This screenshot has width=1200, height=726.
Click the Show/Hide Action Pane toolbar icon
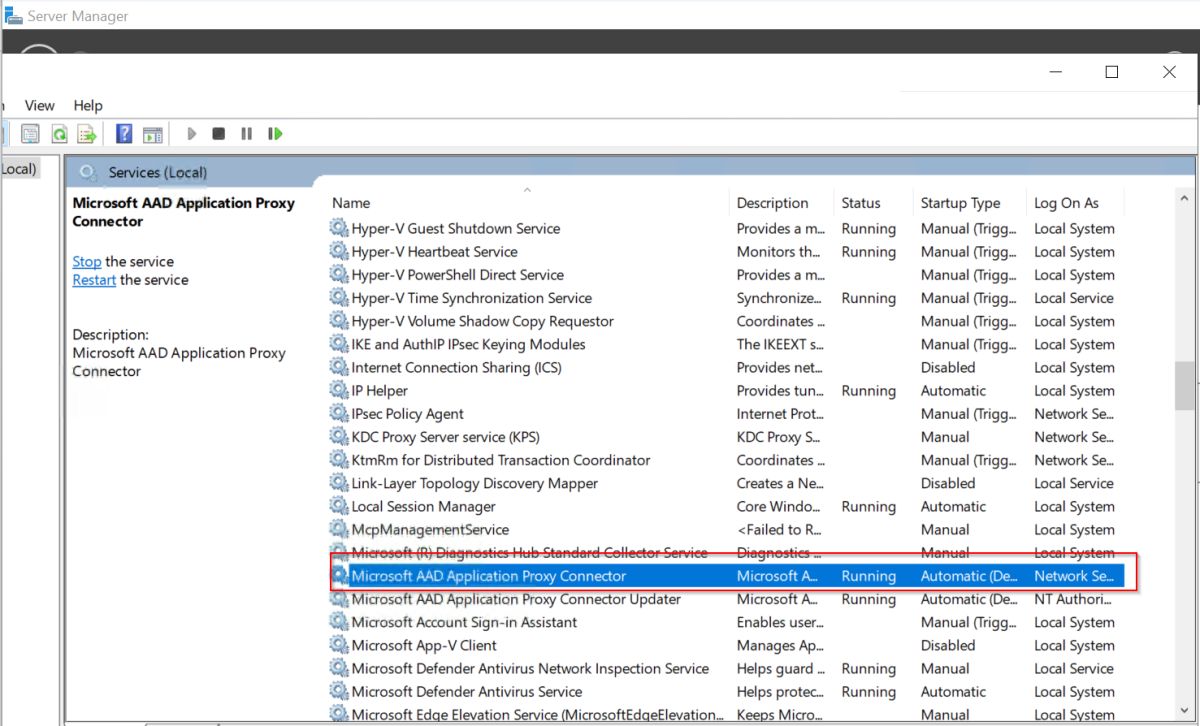(x=152, y=133)
